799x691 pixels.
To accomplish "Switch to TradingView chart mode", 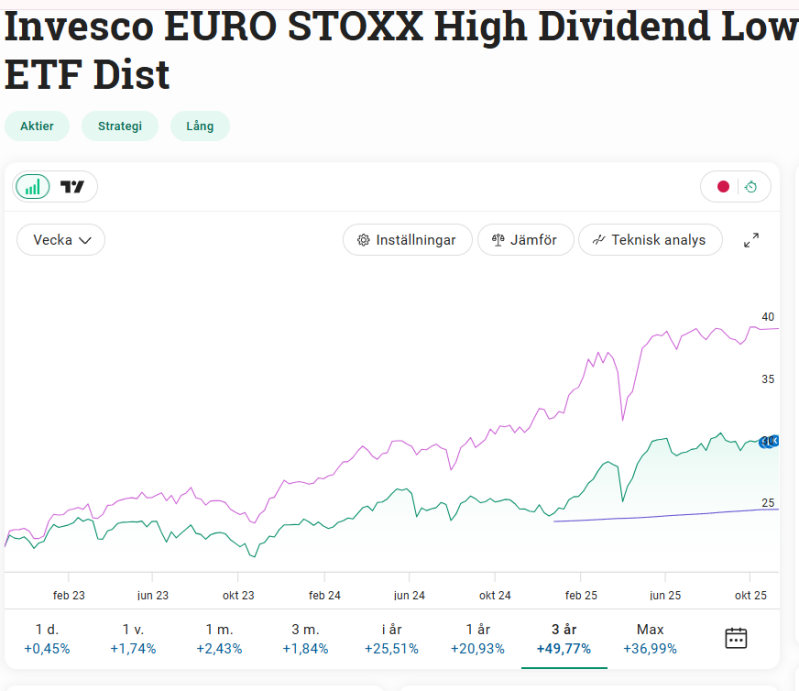I will point(72,187).
